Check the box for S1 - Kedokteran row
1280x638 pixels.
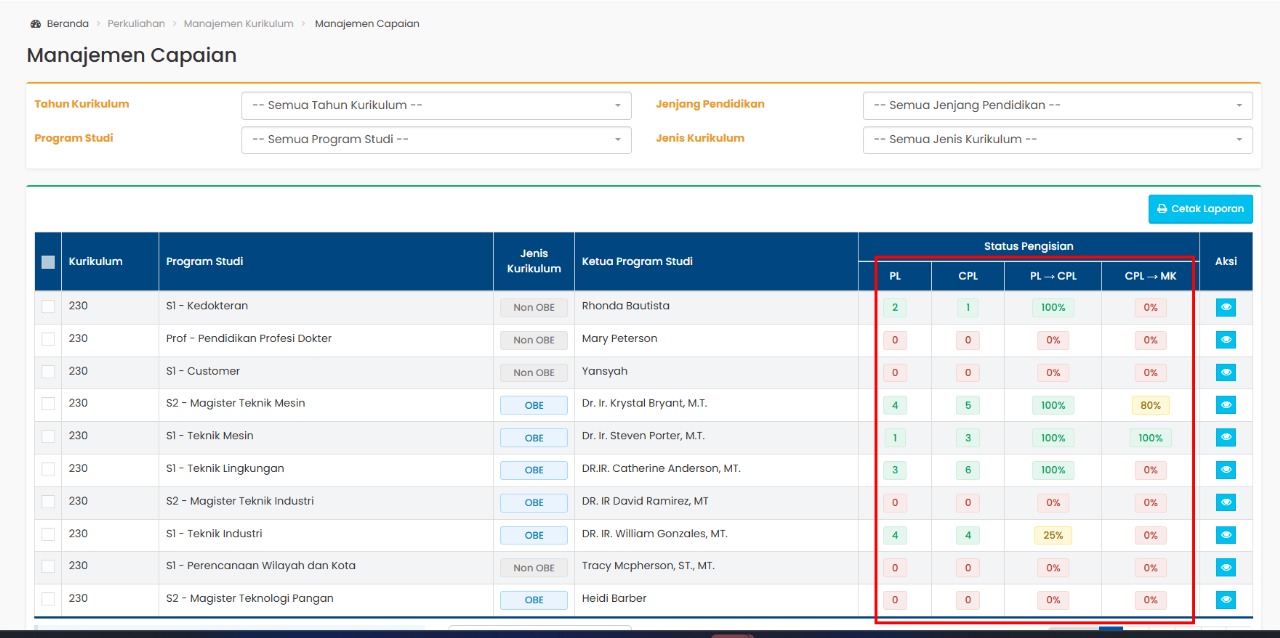pos(48,306)
